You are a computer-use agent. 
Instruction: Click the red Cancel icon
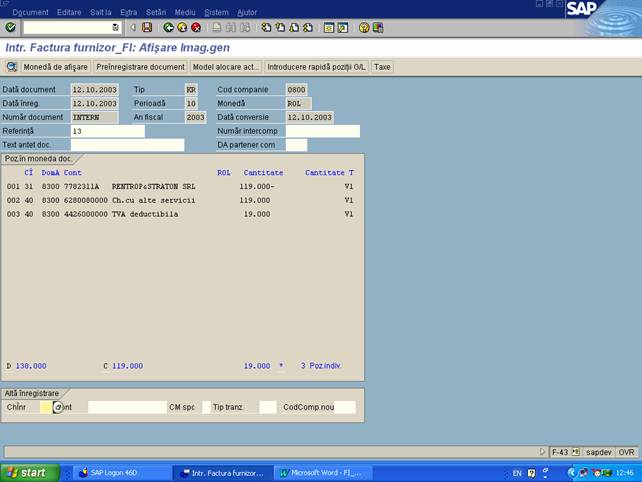pos(196,28)
